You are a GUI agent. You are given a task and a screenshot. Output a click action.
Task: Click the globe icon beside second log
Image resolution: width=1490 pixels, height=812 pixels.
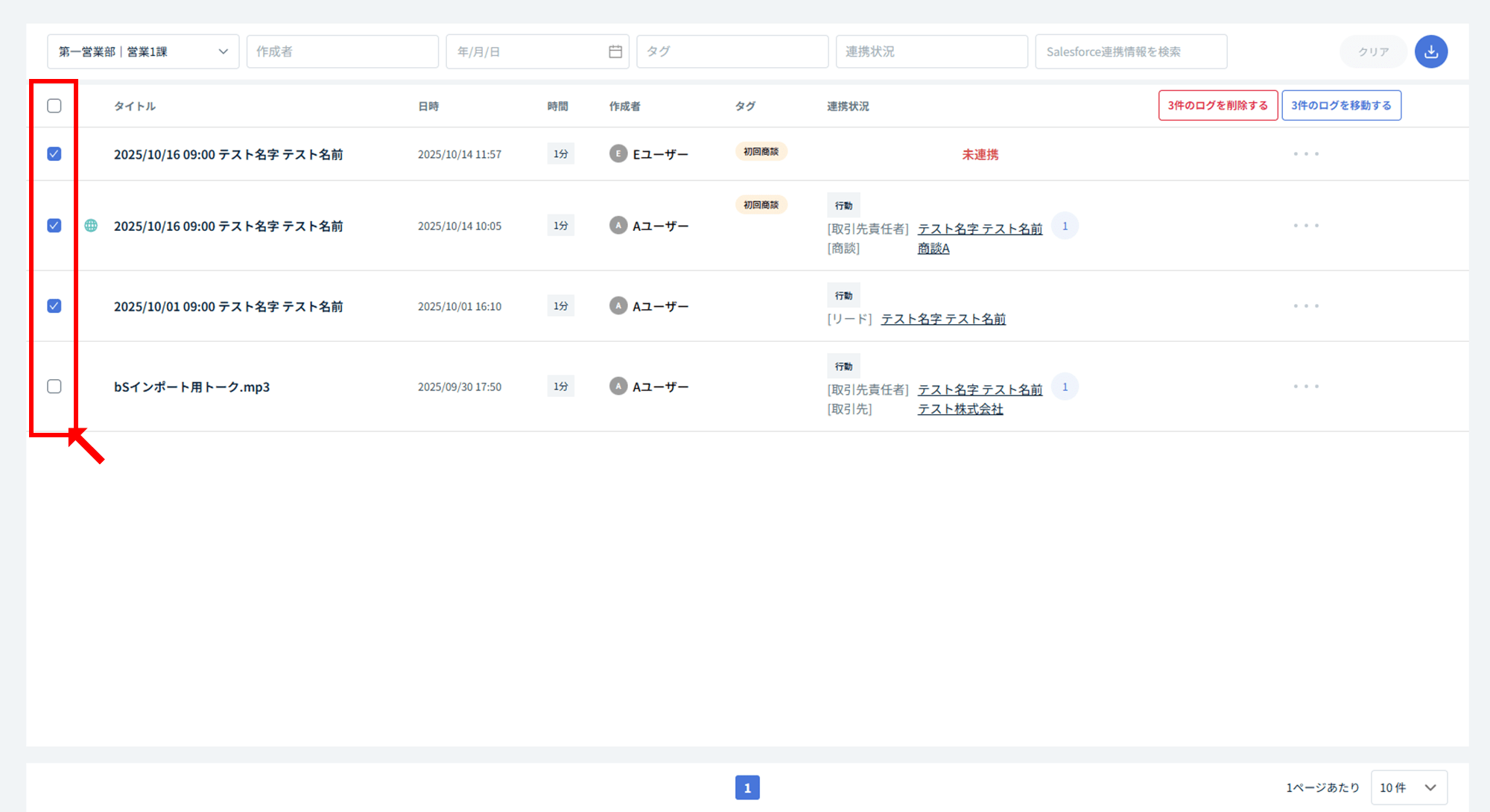point(91,225)
